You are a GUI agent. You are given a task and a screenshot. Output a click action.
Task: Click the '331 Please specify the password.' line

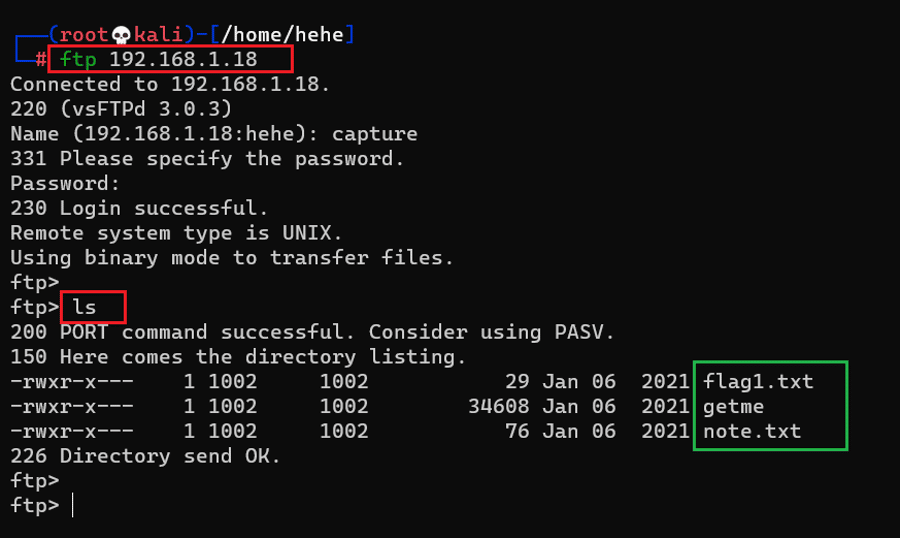tap(207, 158)
